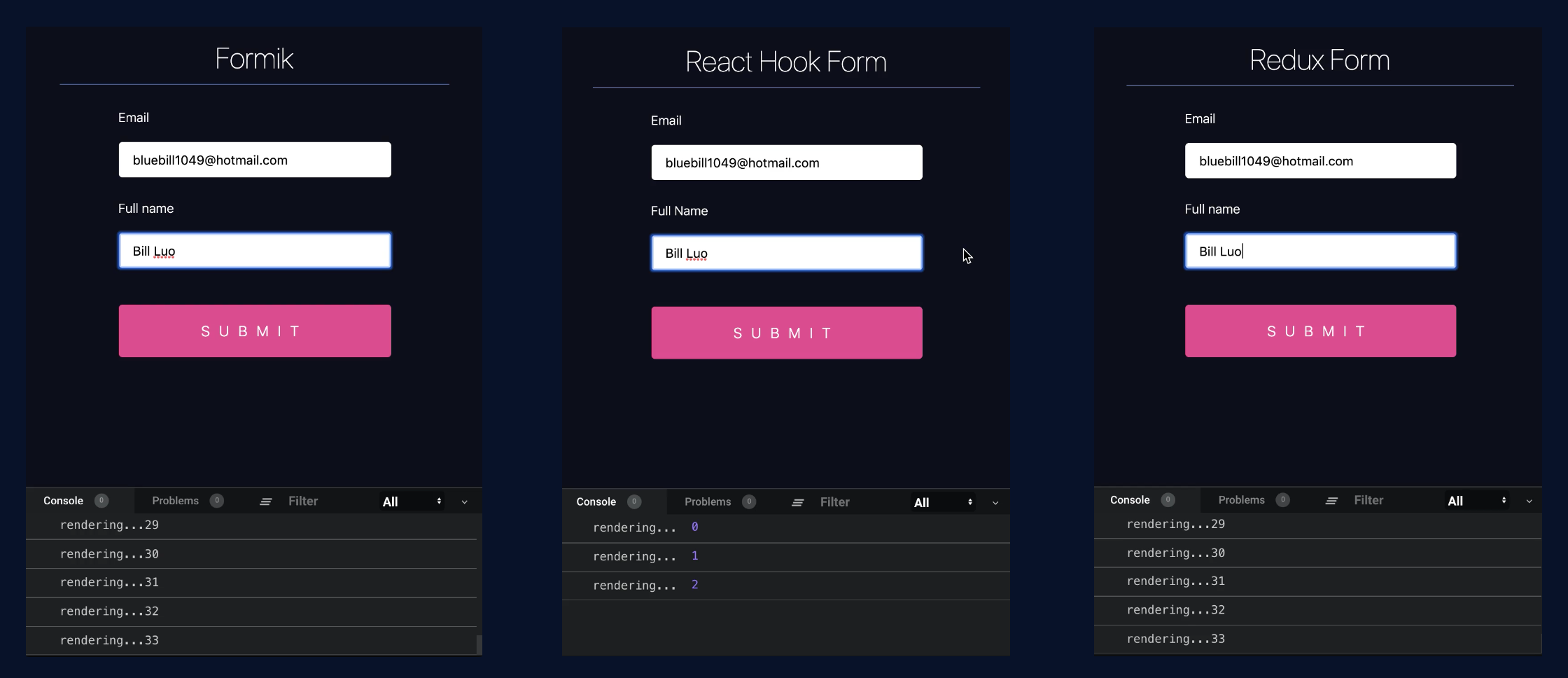Screen dimensions: 1568x678
Task: Select the filter icon in Redux Form console
Action: pos(1331,499)
